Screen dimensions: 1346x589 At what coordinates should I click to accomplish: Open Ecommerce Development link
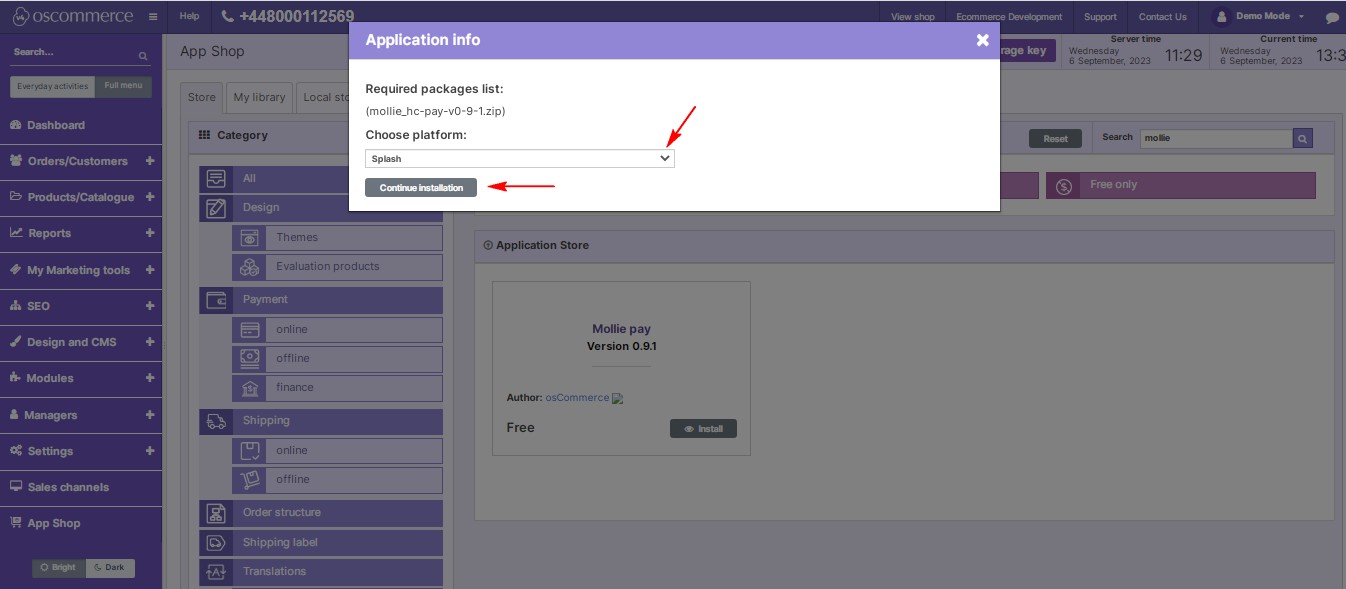coord(1009,17)
